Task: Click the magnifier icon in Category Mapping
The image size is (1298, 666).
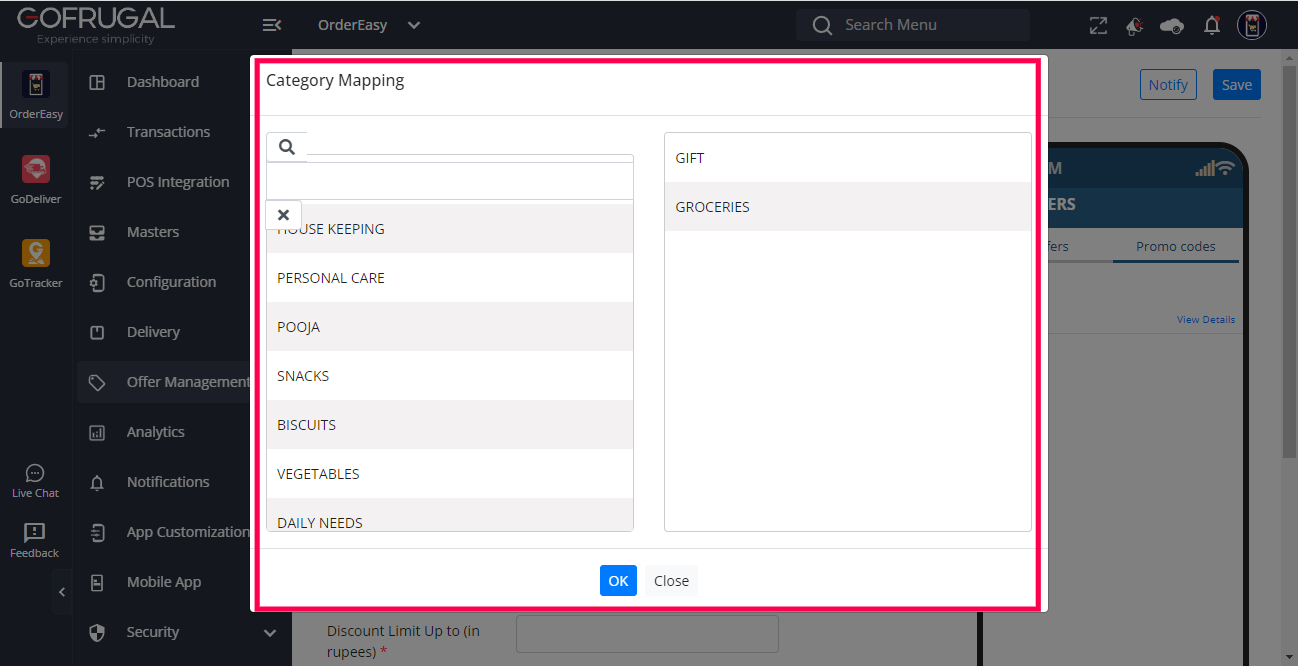Action: coord(287,147)
